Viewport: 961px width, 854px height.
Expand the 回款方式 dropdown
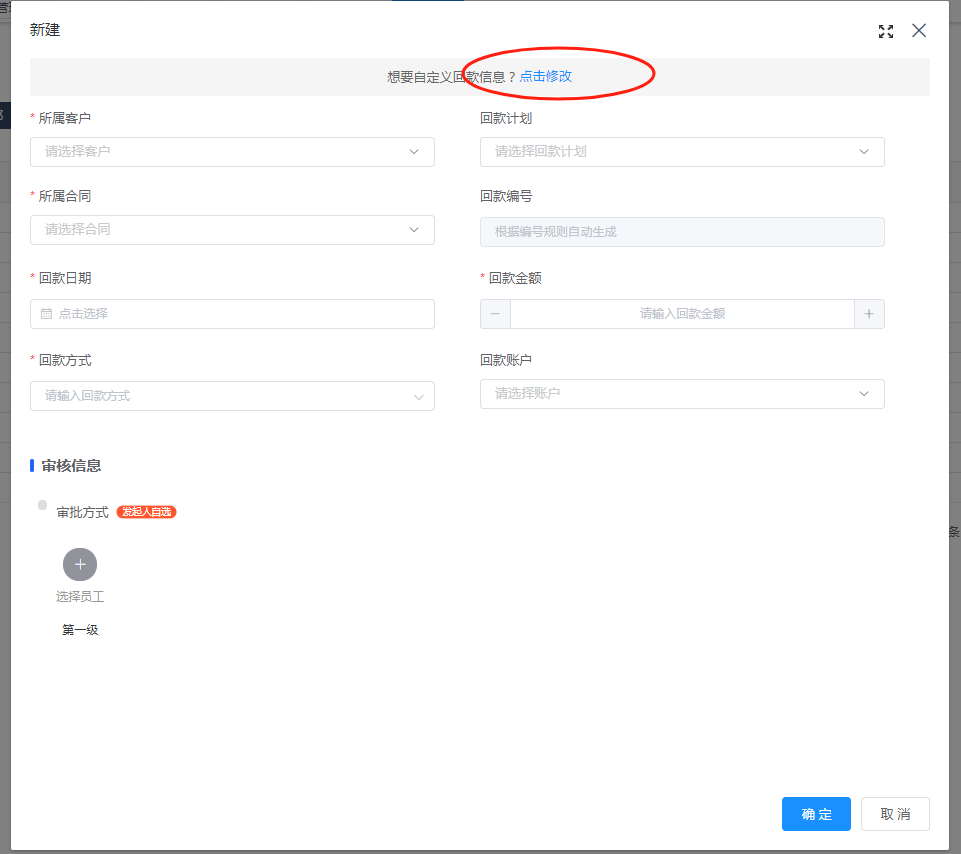232,396
